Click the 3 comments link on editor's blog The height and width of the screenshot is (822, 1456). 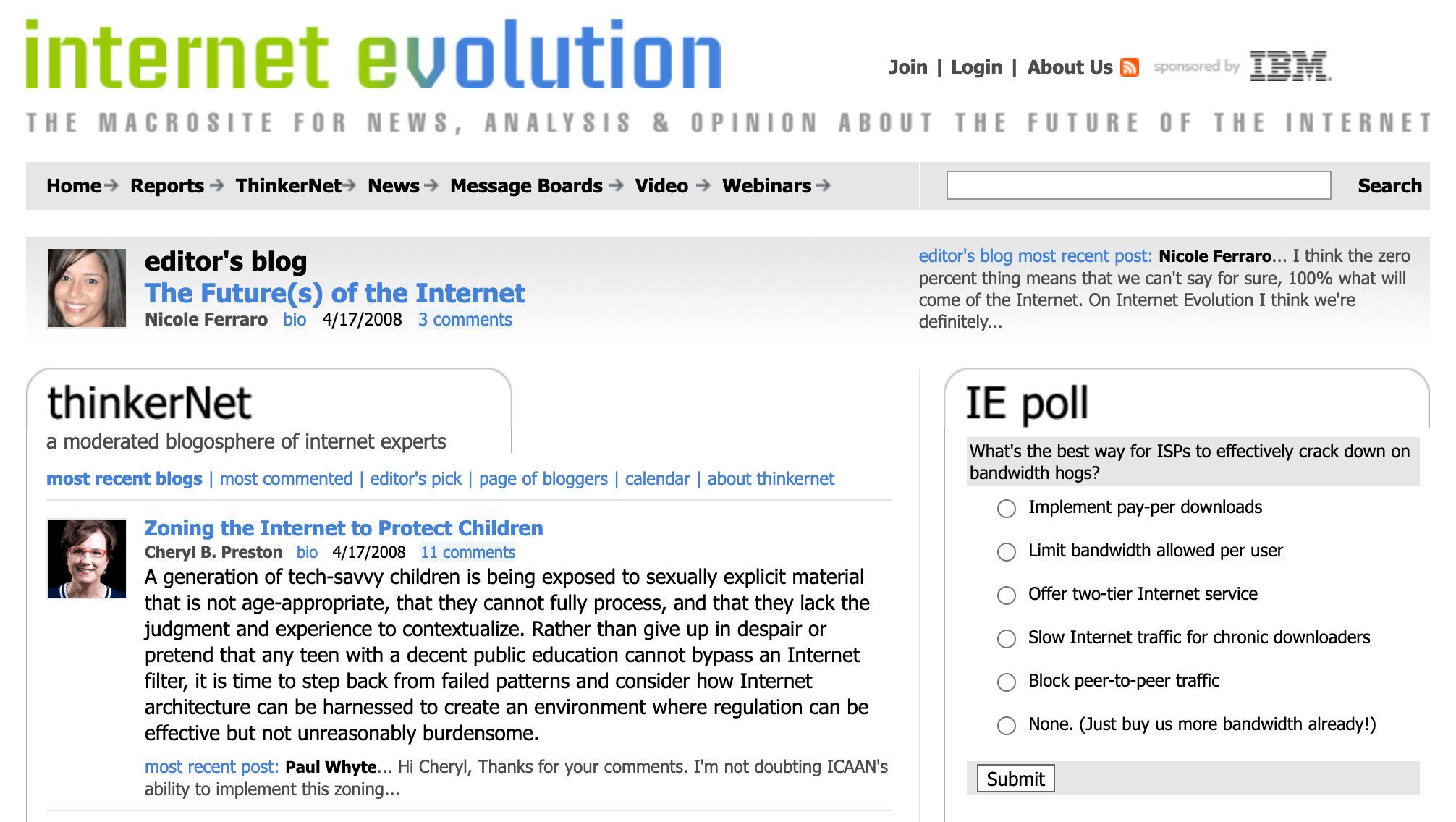pos(464,320)
